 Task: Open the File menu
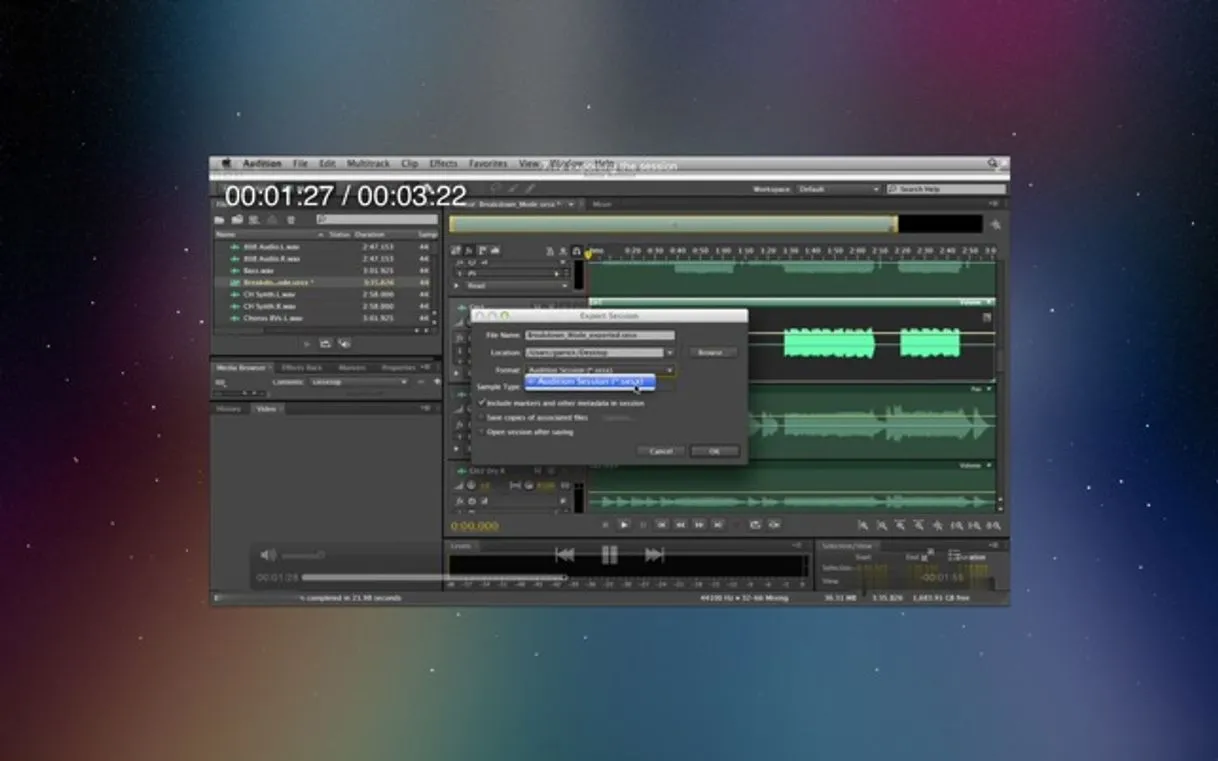[300, 164]
